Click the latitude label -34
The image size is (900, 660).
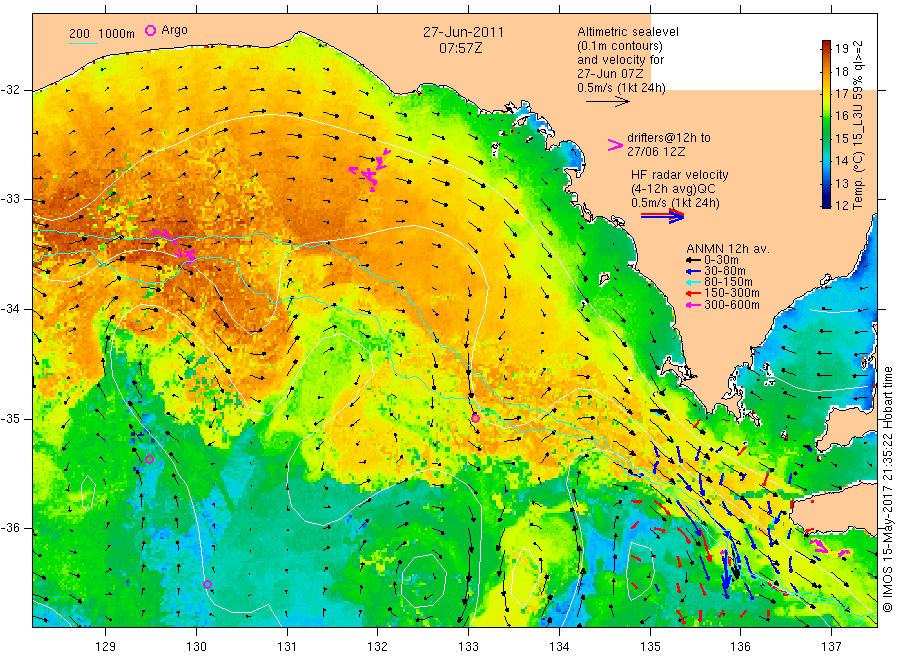click(10, 309)
